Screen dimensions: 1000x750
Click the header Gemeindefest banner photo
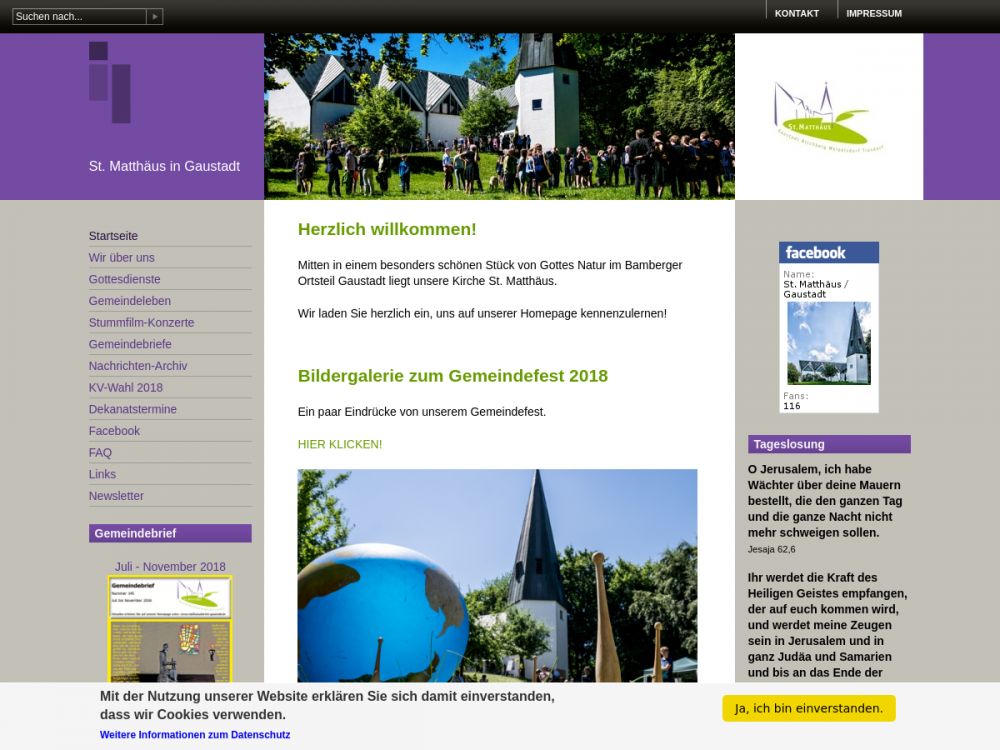[x=499, y=116]
